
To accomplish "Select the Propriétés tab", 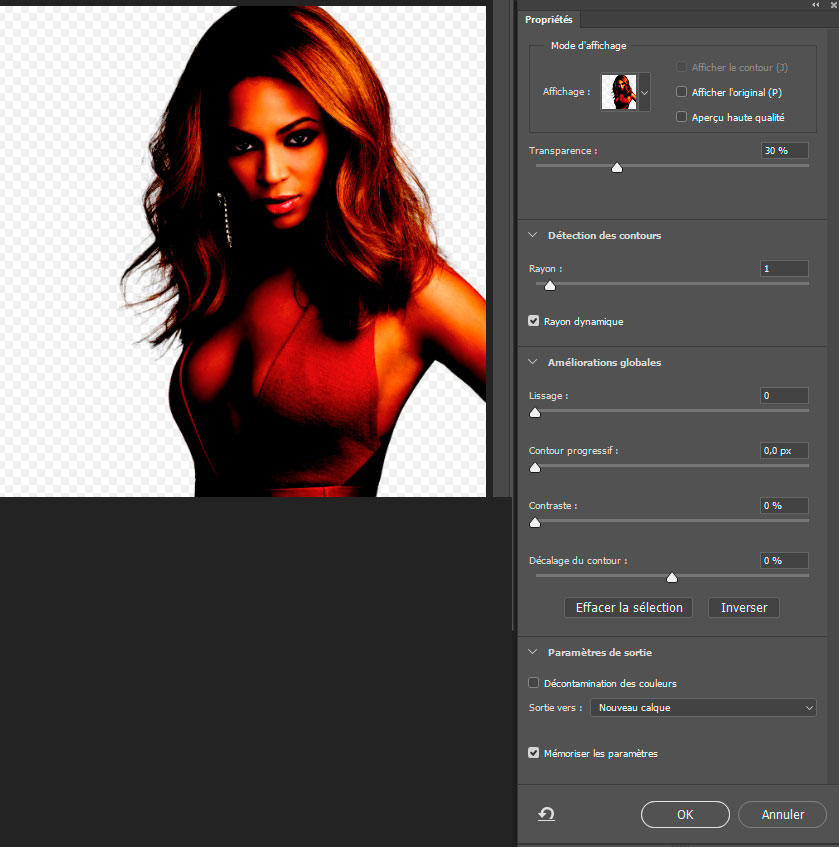I will coord(548,20).
